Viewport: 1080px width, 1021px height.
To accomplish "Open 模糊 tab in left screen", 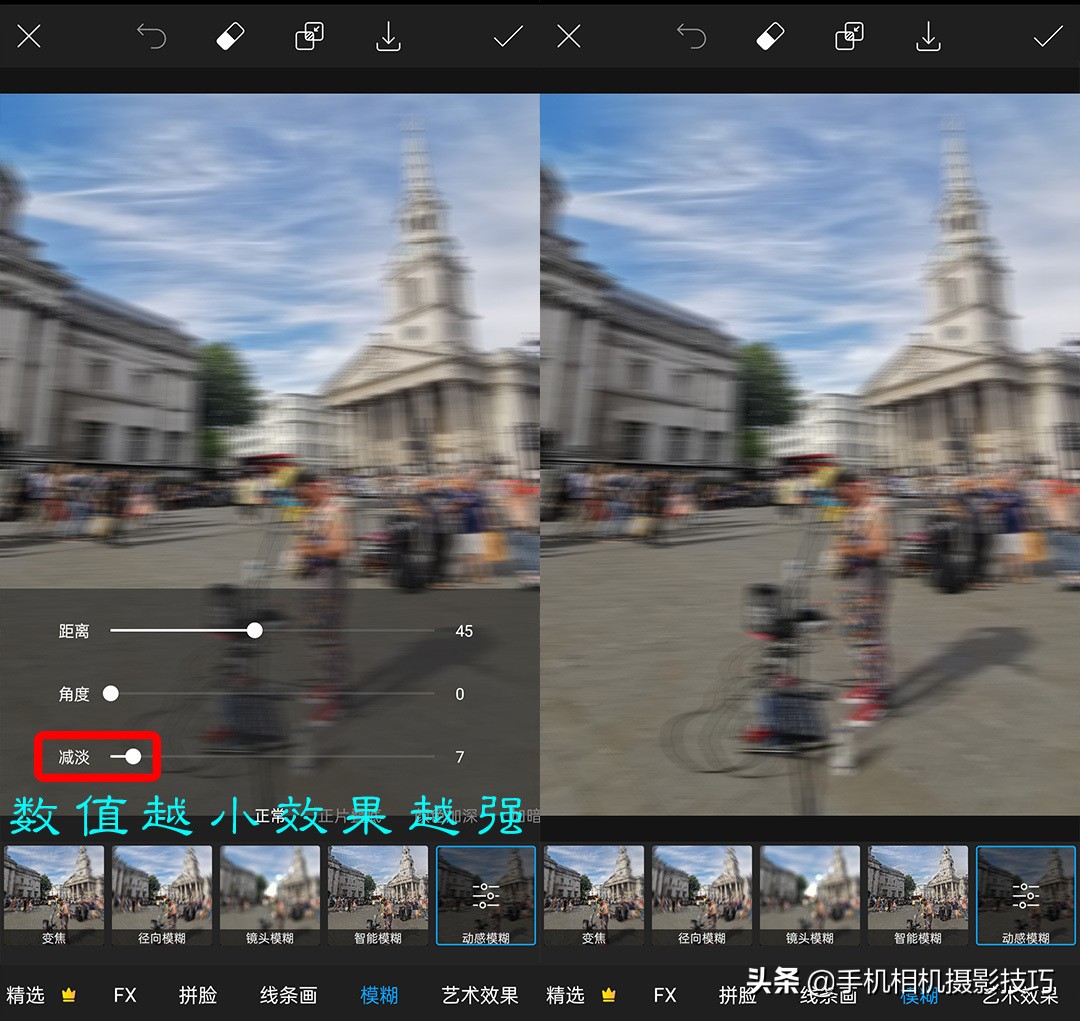I will [380, 995].
